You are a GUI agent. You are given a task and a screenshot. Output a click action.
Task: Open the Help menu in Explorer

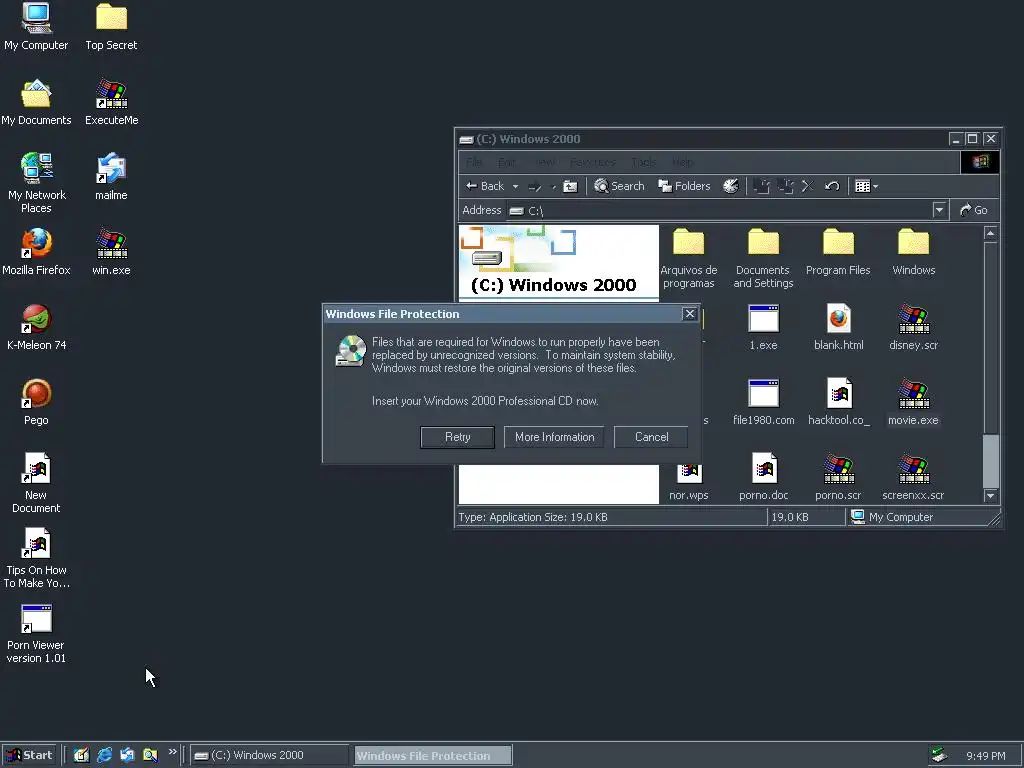[682, 162]
